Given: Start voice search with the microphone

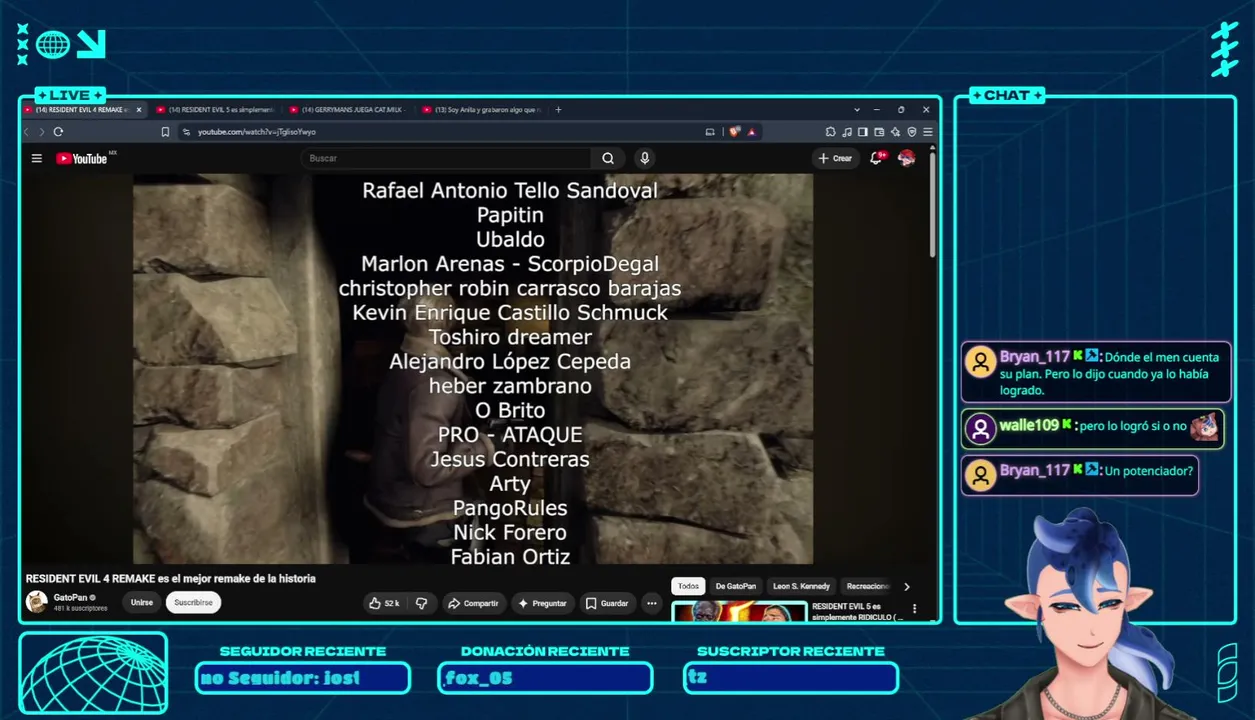Looking at the screenshot, I should [x=645, y=158].
